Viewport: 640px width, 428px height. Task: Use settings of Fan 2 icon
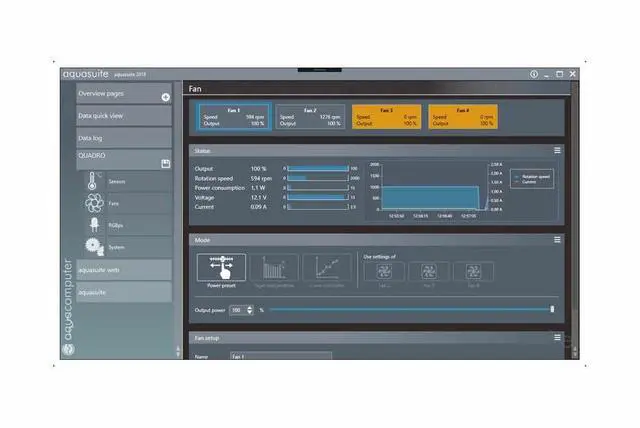(x=384, y=271)
